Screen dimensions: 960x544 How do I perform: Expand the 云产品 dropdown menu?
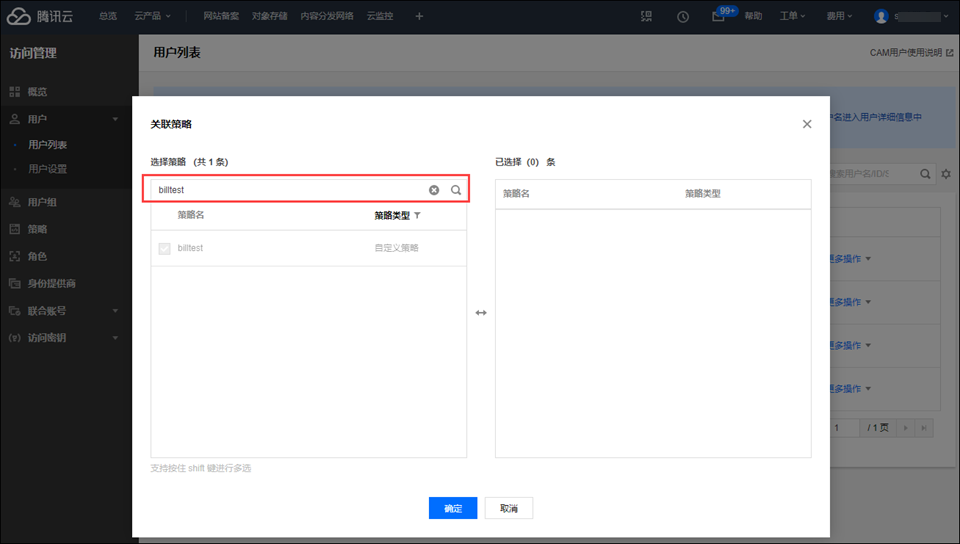(x=152, y=17)
